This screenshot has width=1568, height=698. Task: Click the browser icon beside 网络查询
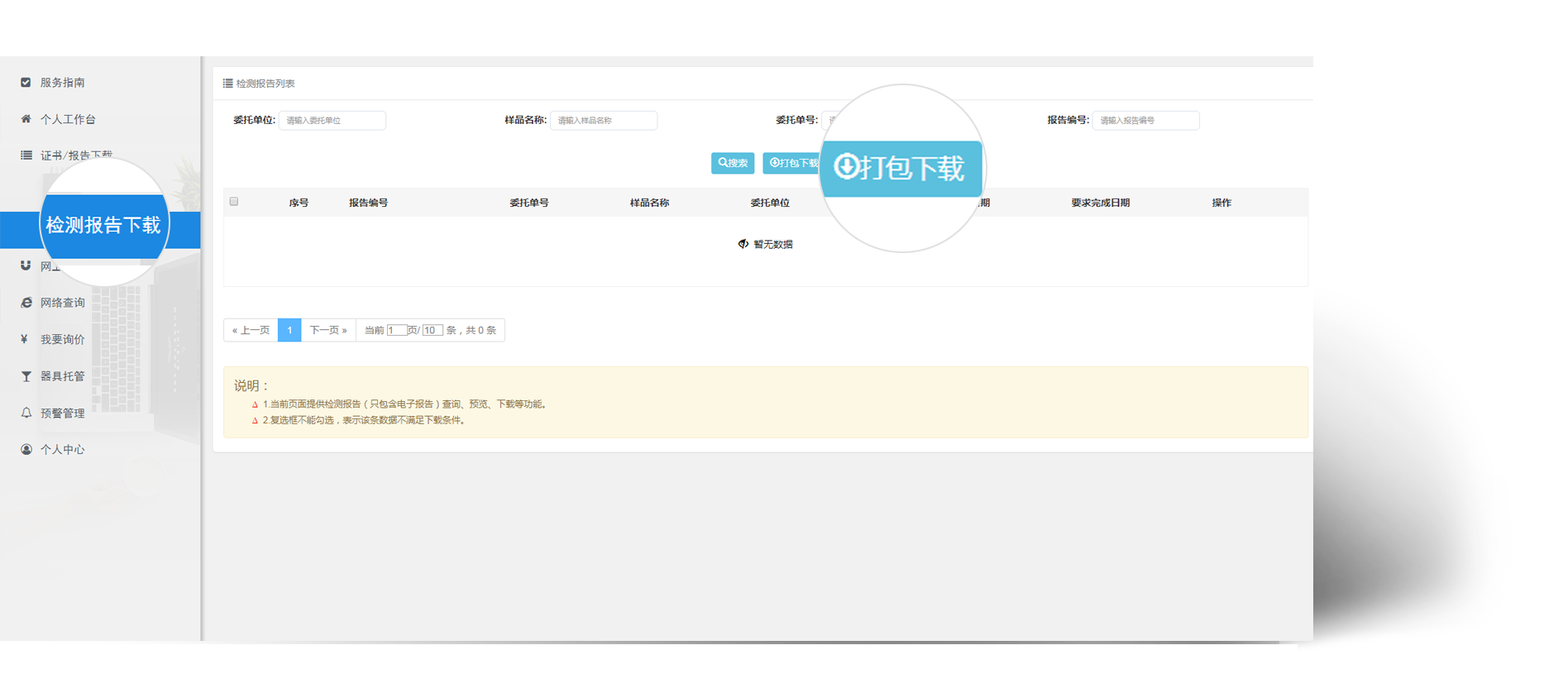point(26,303)
